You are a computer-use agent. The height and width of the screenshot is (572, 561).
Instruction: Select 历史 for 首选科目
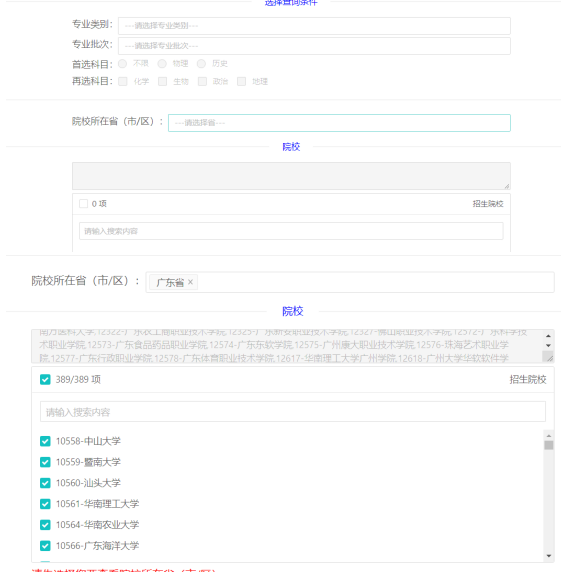click(201, 64)
